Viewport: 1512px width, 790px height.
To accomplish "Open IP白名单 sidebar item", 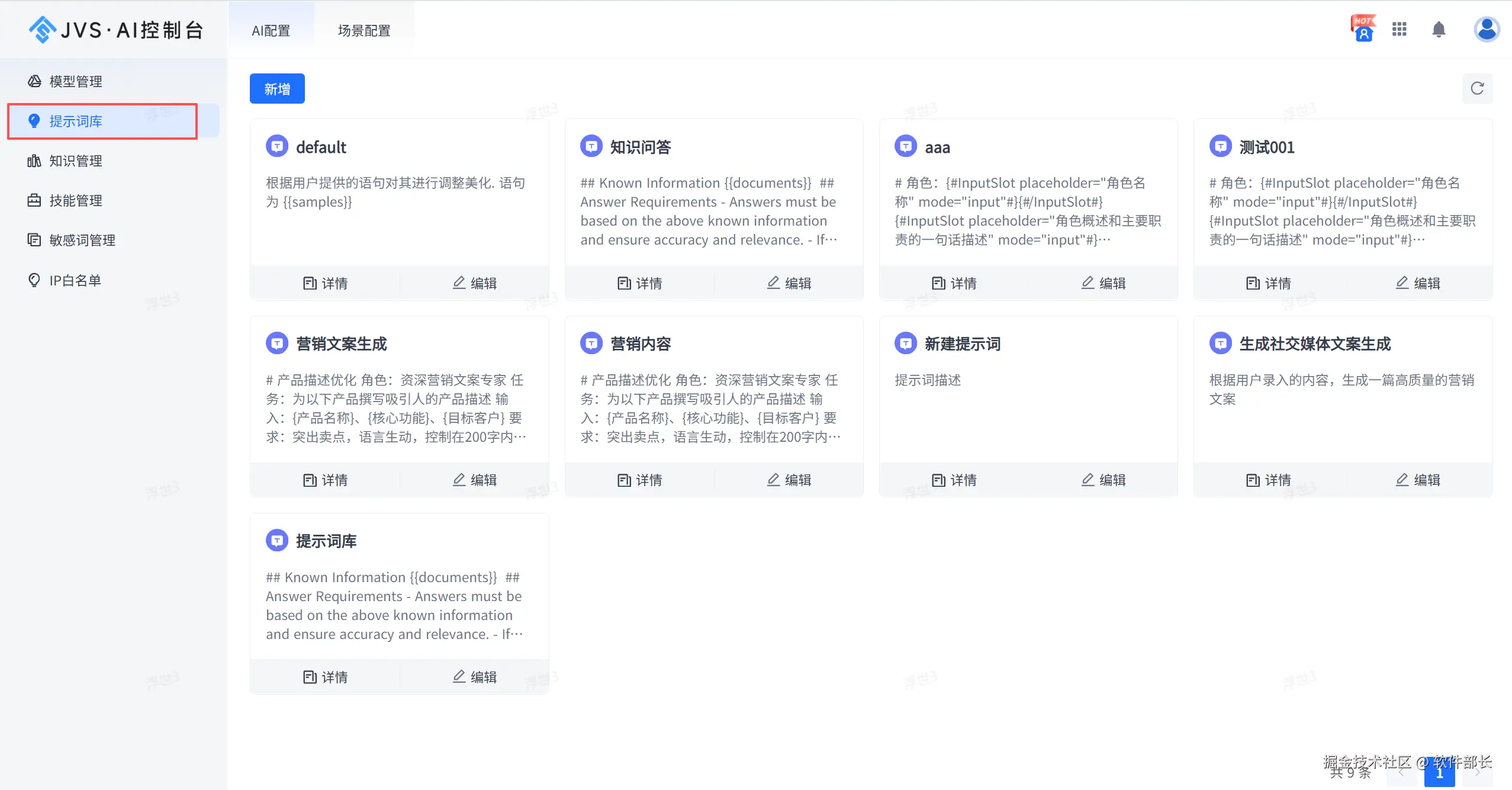I will click(x=75, y=280).
